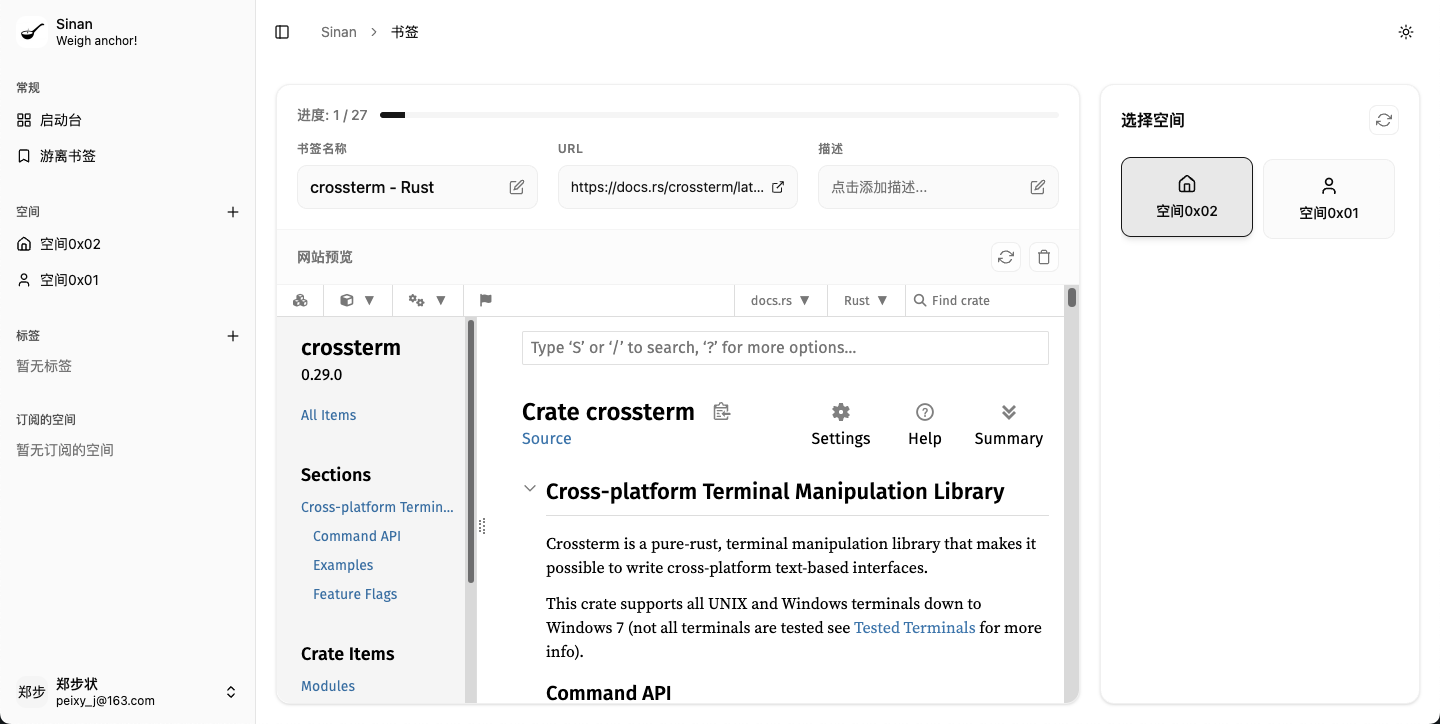Click the docs.rs logo icon in the preview
The image size is (1440, 724).
pos(300,300)
